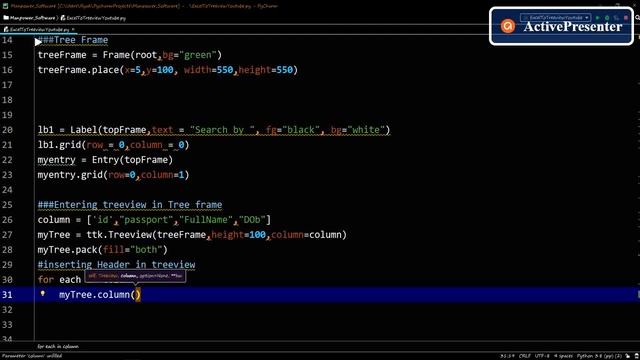Click line number 31 in gutter
The width and height of the screenshot is (640, 360).
click(7, 295)
